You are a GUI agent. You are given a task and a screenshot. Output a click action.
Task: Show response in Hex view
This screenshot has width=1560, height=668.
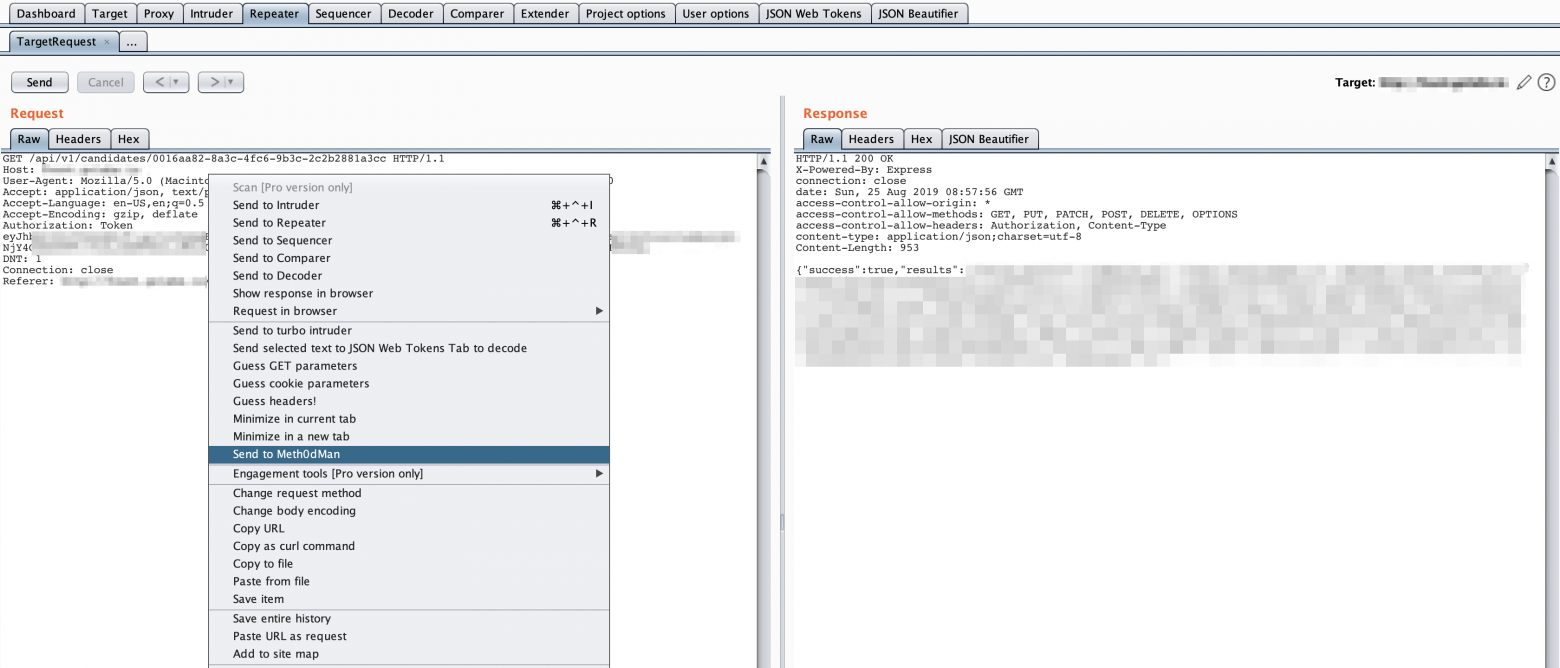click(921, 140)
